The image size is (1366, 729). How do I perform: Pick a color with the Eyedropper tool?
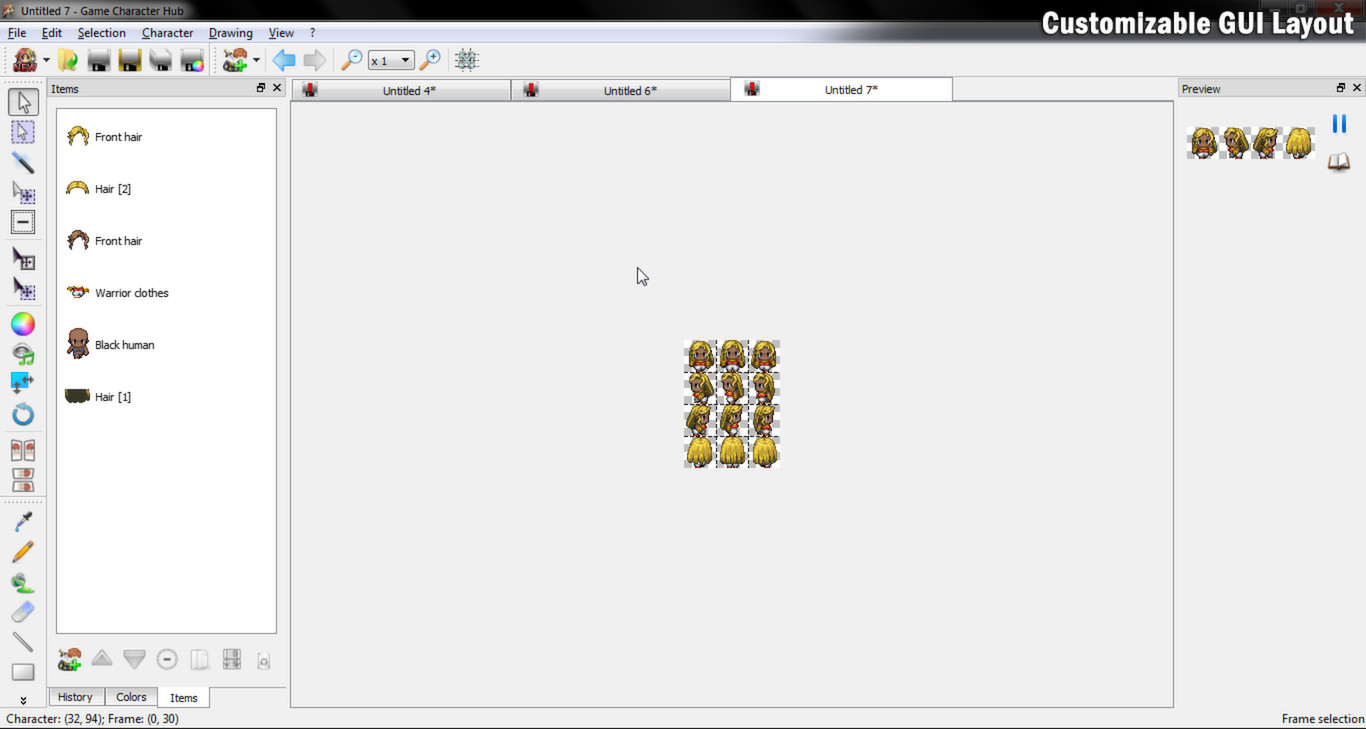pyautogui.click(x=23, y=520)
